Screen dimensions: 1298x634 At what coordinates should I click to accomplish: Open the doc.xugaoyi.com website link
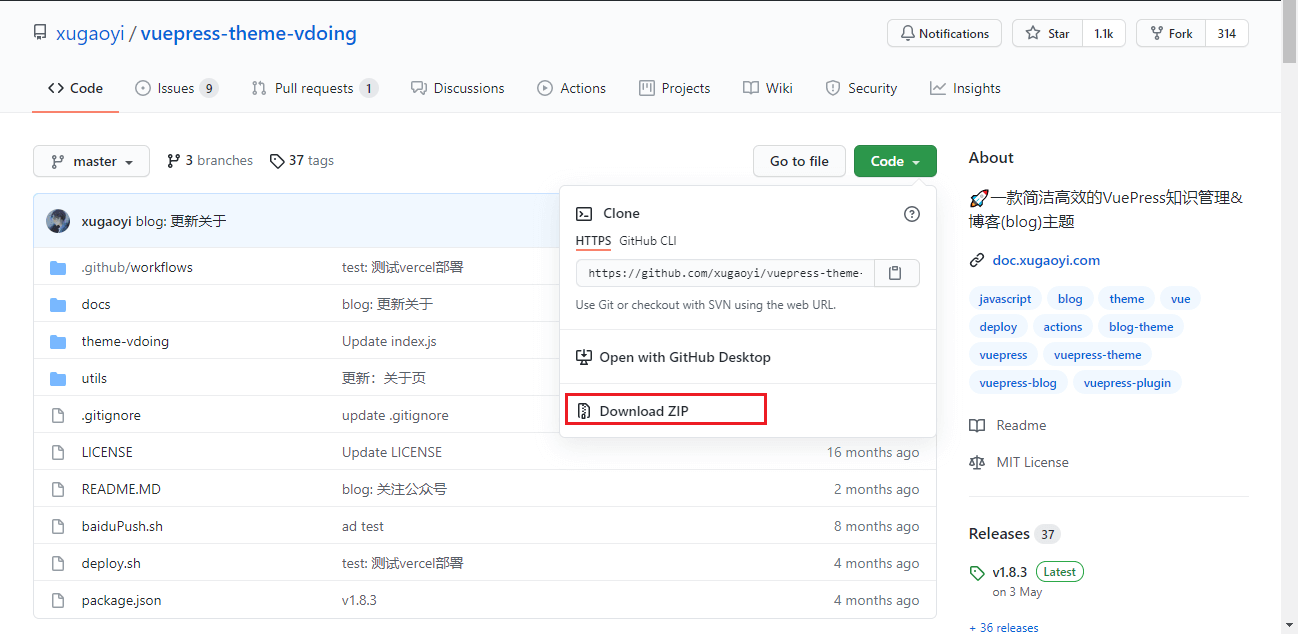[1046, 260]
